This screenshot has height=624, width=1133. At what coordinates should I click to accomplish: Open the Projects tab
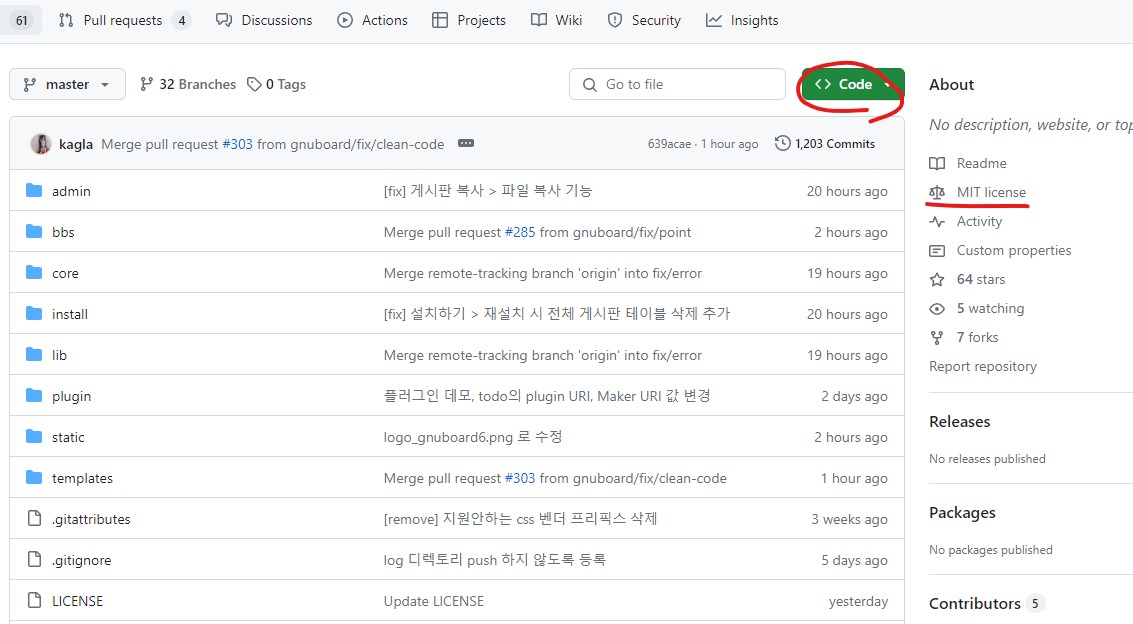tap(469, 20)
